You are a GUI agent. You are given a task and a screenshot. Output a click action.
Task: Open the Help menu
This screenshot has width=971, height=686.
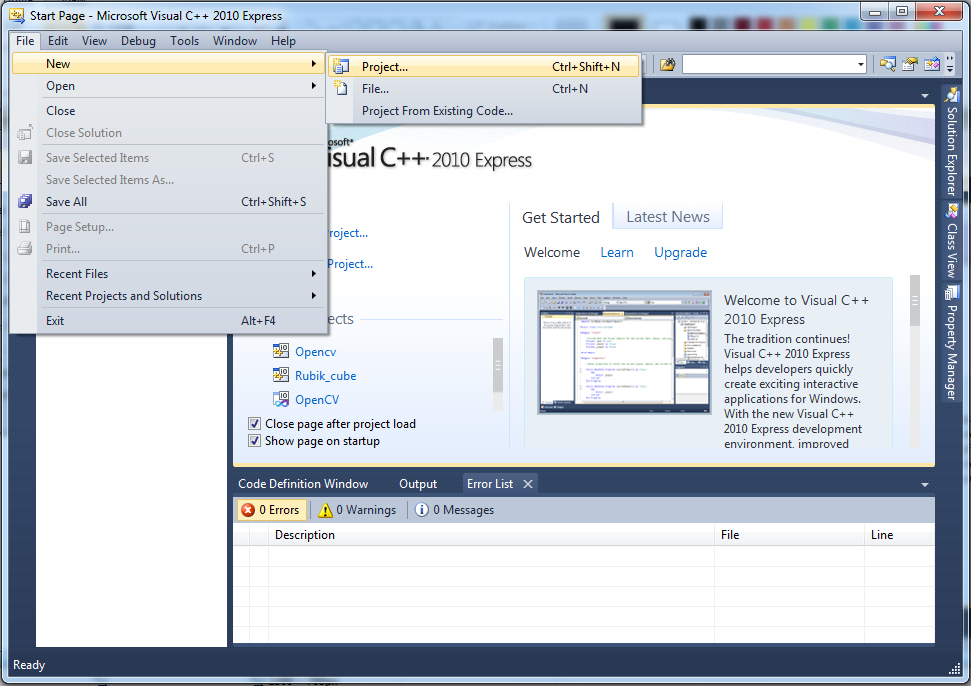pyautogui.click(x=283, y=41)
